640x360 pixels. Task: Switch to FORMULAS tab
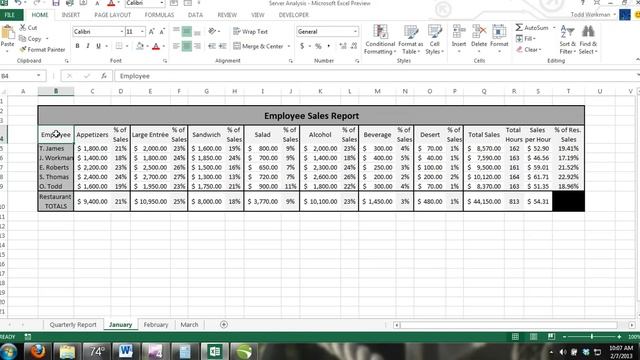click(x=159, y=15)
